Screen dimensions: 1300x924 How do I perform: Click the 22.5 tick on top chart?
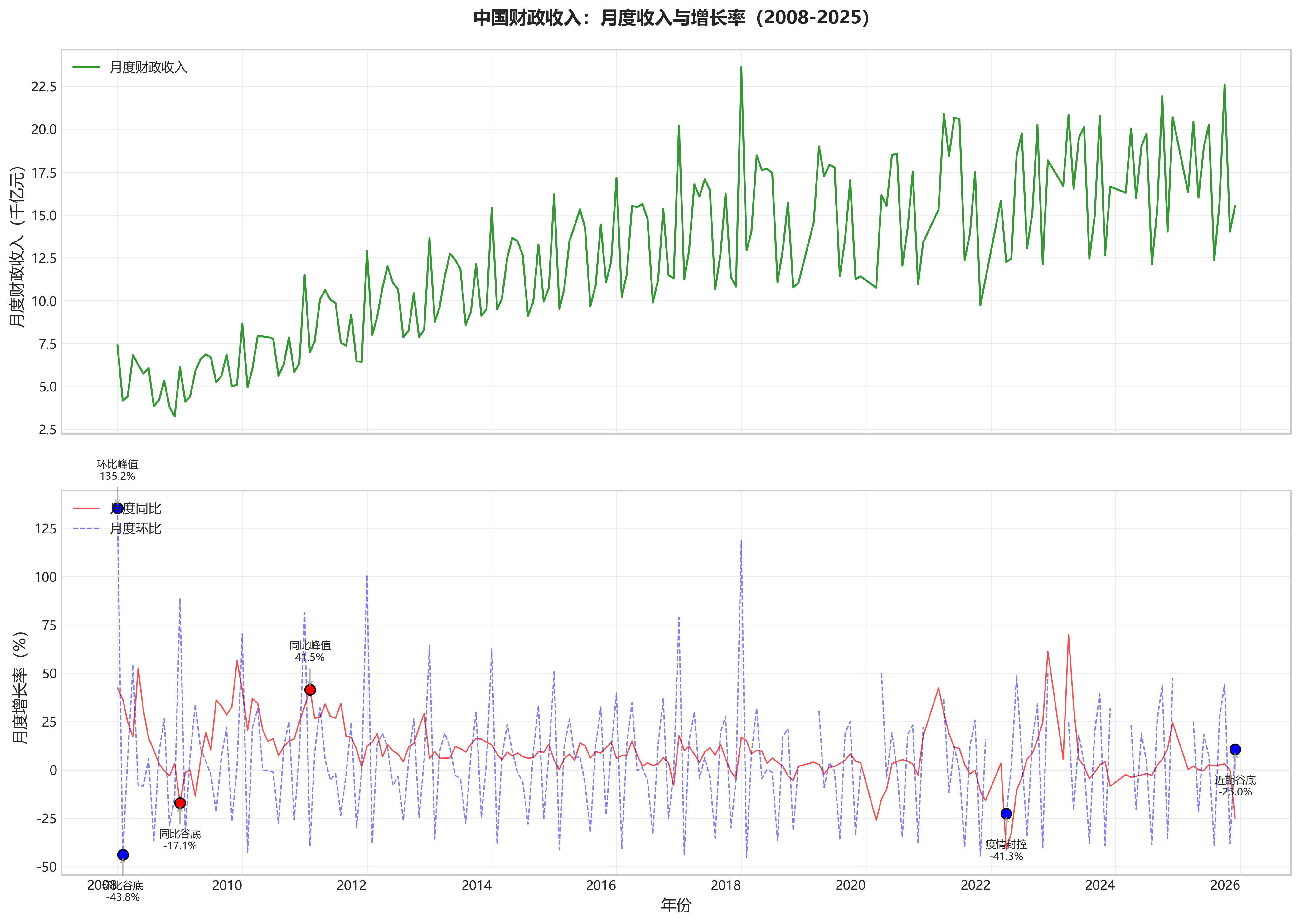pyautogui.click(x=44, y=86)
